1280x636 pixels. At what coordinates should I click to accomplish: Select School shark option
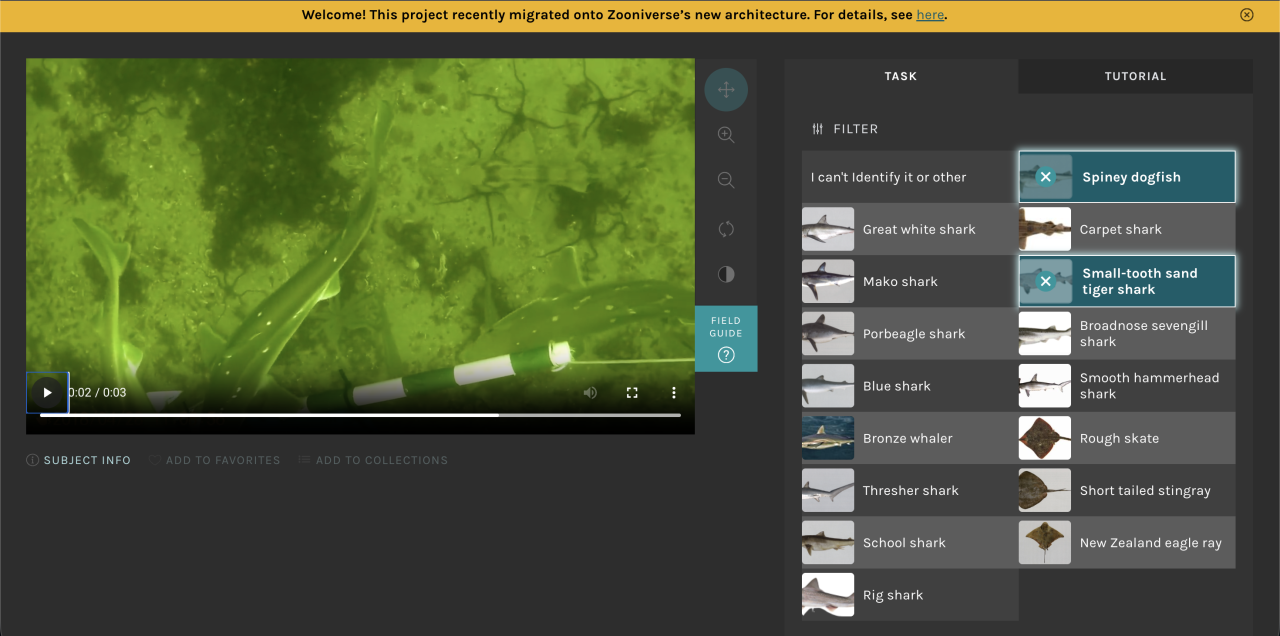coord(909,542)
